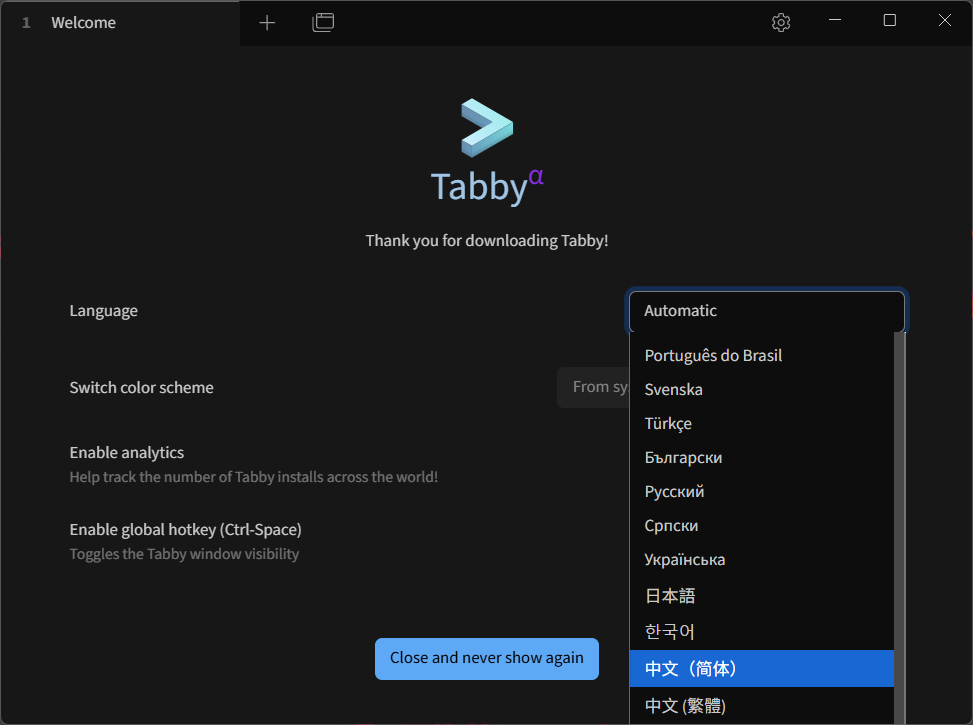973x725 pixels.
Task: Select the highlighted 中文（简体）option
Action: click(761, 669)
